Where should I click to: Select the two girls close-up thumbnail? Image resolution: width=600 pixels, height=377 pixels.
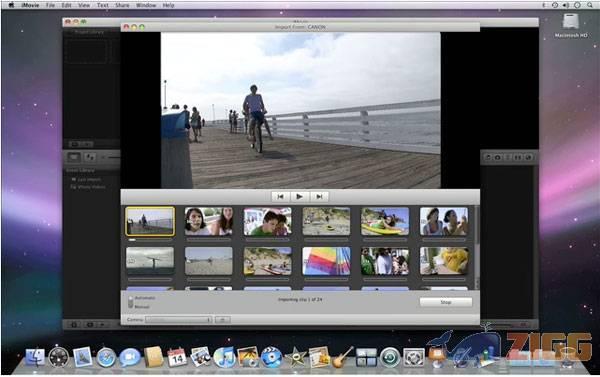pos(209,221)
